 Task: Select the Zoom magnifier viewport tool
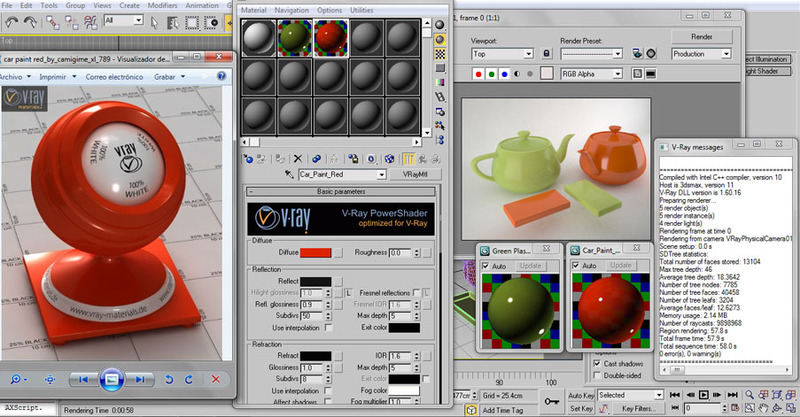[749, 395]
